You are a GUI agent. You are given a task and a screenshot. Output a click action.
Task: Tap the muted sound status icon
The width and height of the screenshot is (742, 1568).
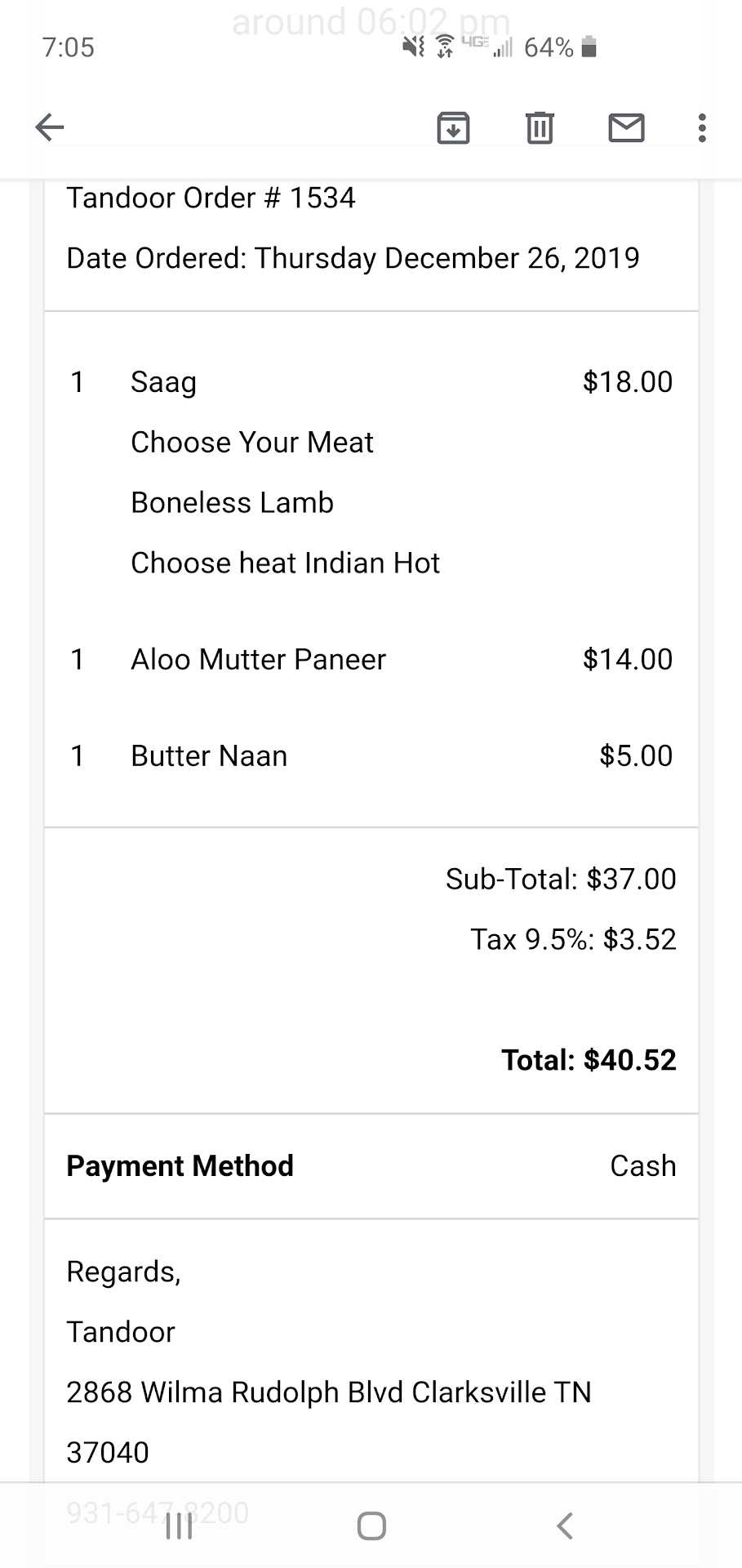point(414,47)
